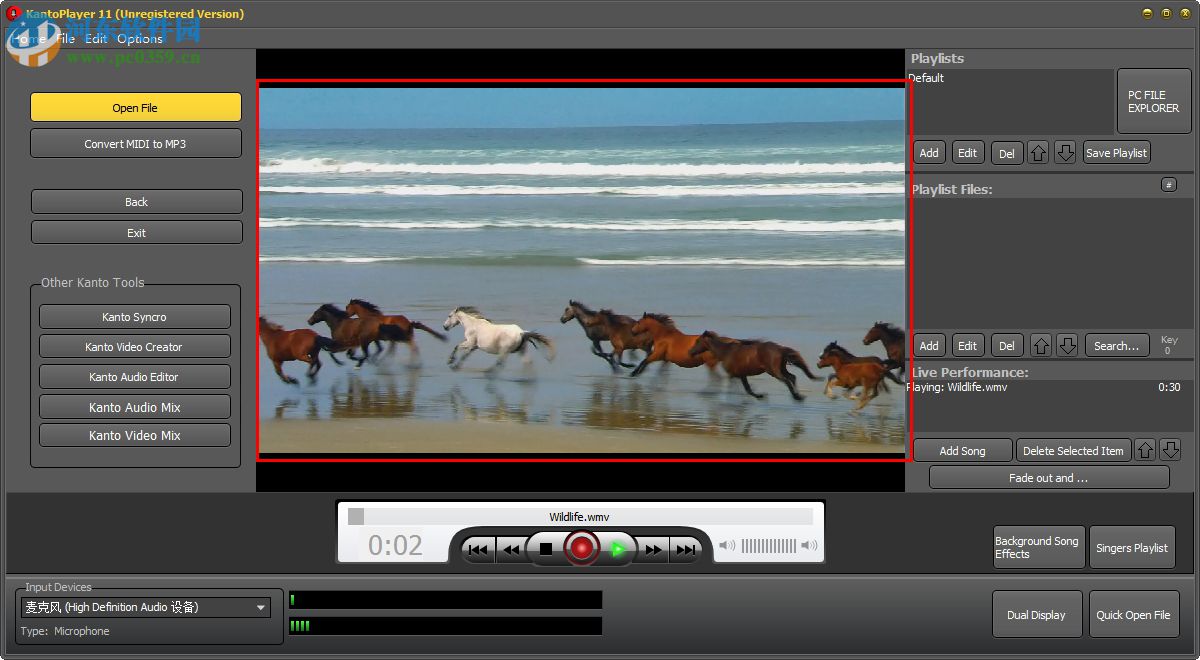The width and height of the screenshot is (1200, 660).
Task: Click the Search... dropdown in Playlist Files
Action: tap(1116, 345)
